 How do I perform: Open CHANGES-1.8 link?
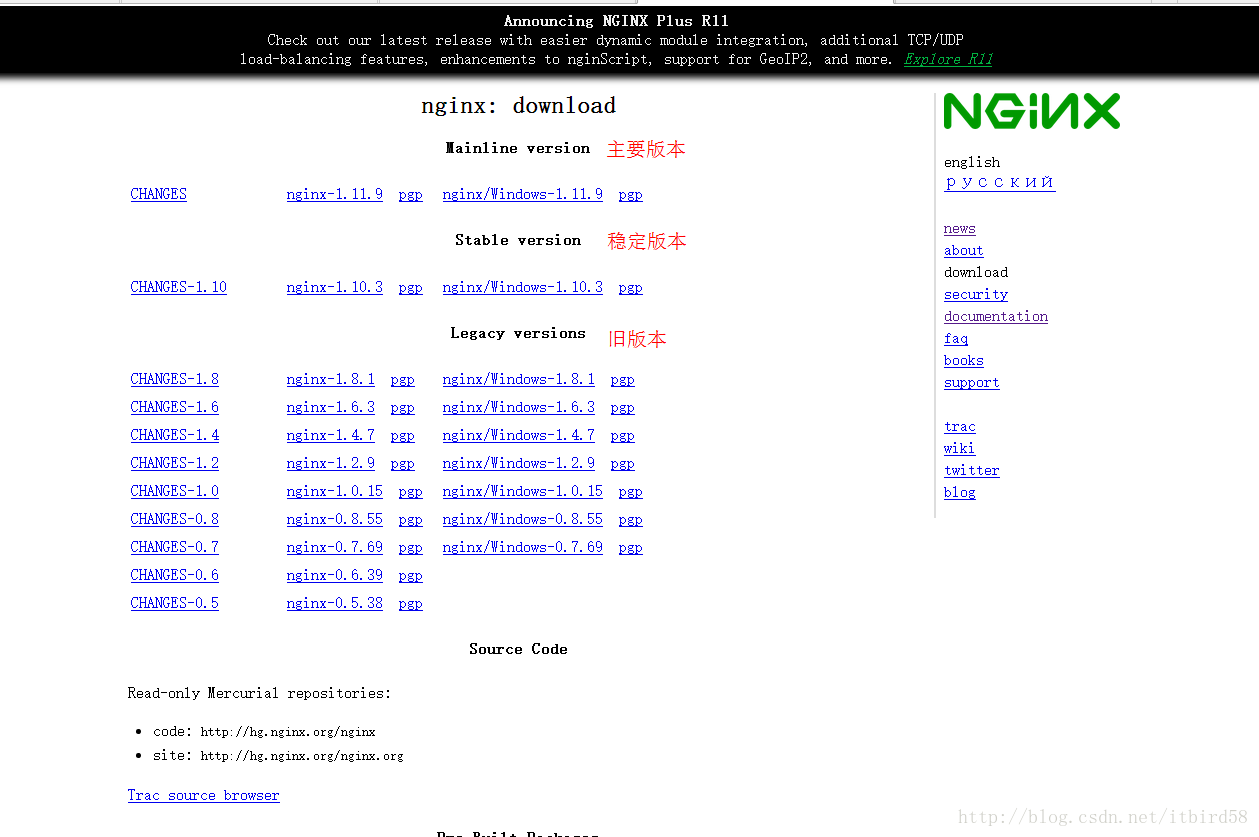[x=174, y=379]
